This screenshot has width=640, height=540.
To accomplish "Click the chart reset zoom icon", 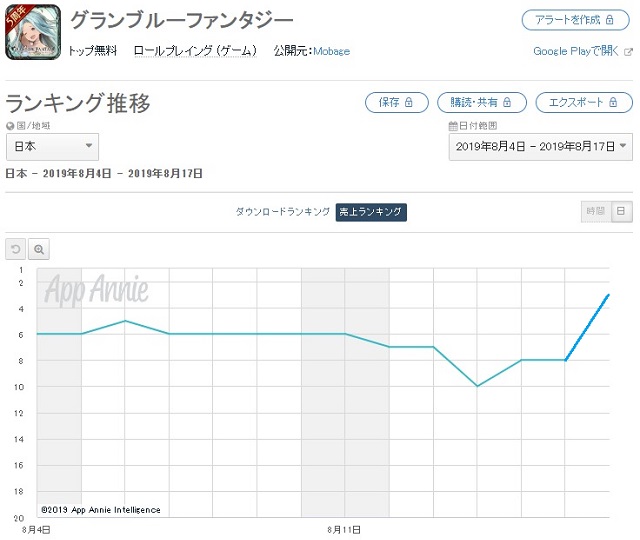I will tap(16, 249).
